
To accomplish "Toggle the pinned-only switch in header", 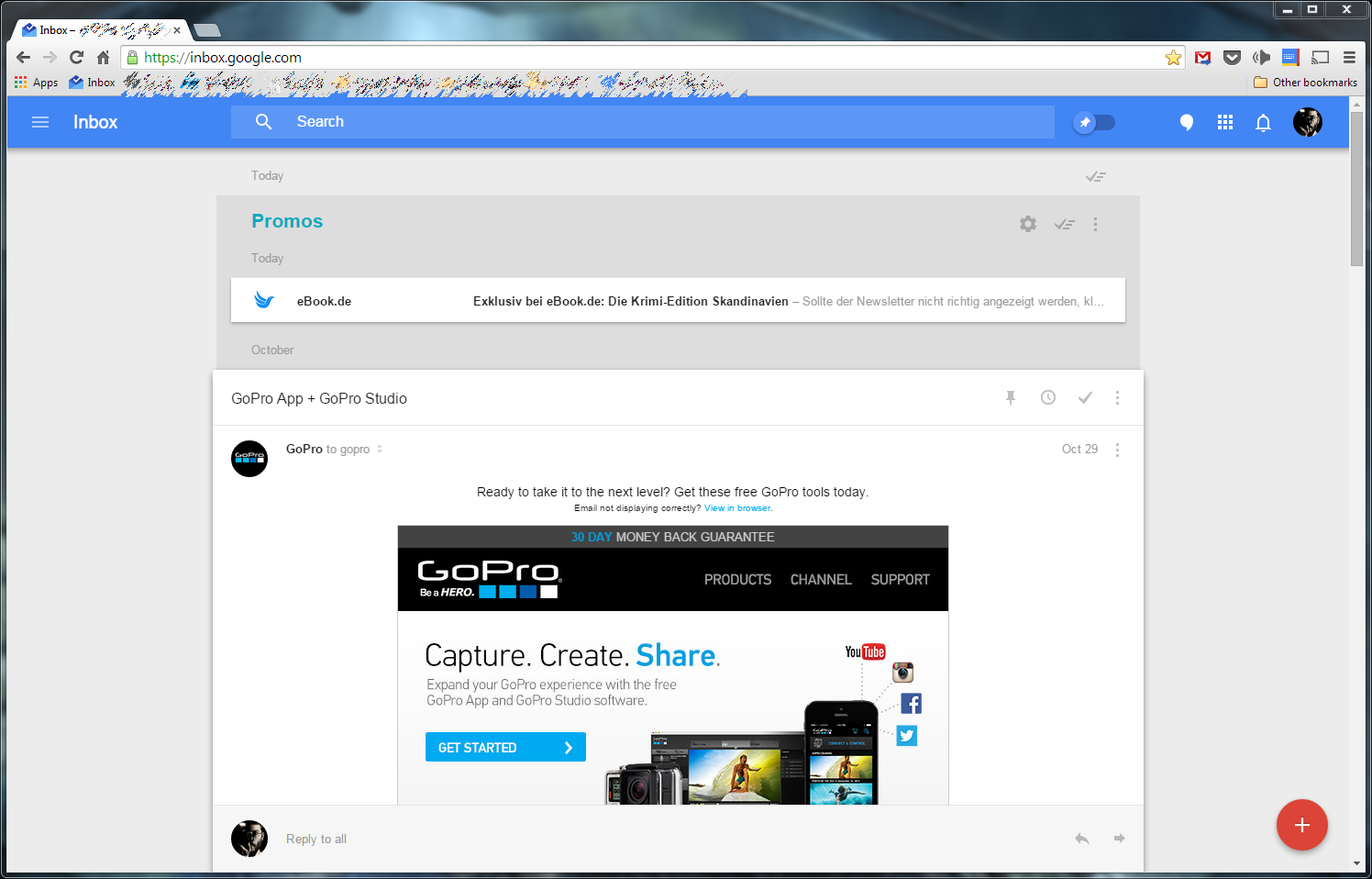I will click(1094, 122).
